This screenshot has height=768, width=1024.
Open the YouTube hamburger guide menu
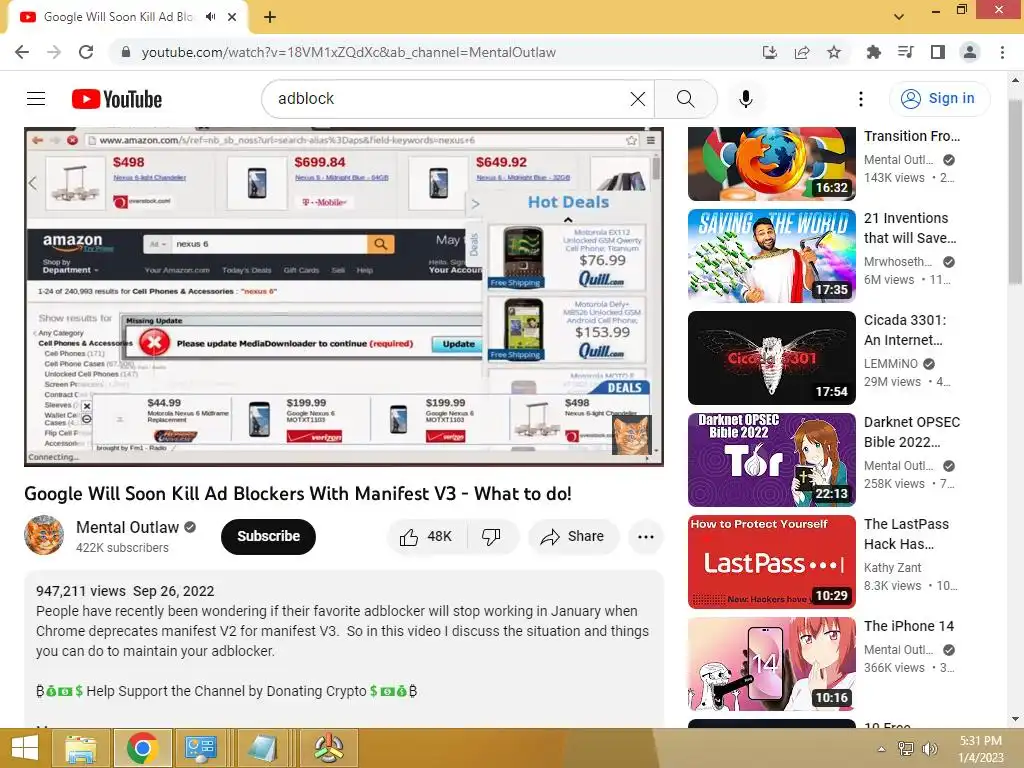tap(36, 99)
